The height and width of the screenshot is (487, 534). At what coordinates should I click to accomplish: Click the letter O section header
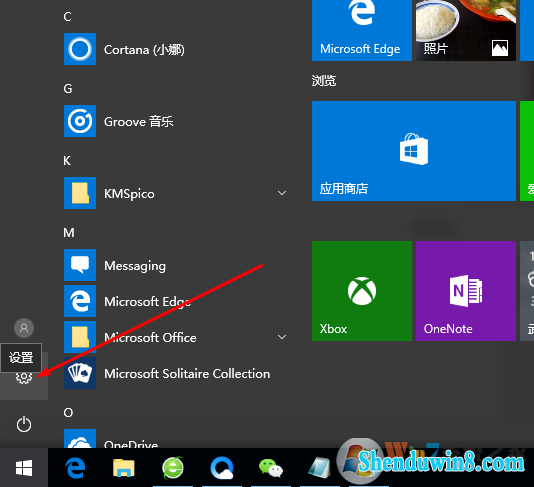[68, 412]
